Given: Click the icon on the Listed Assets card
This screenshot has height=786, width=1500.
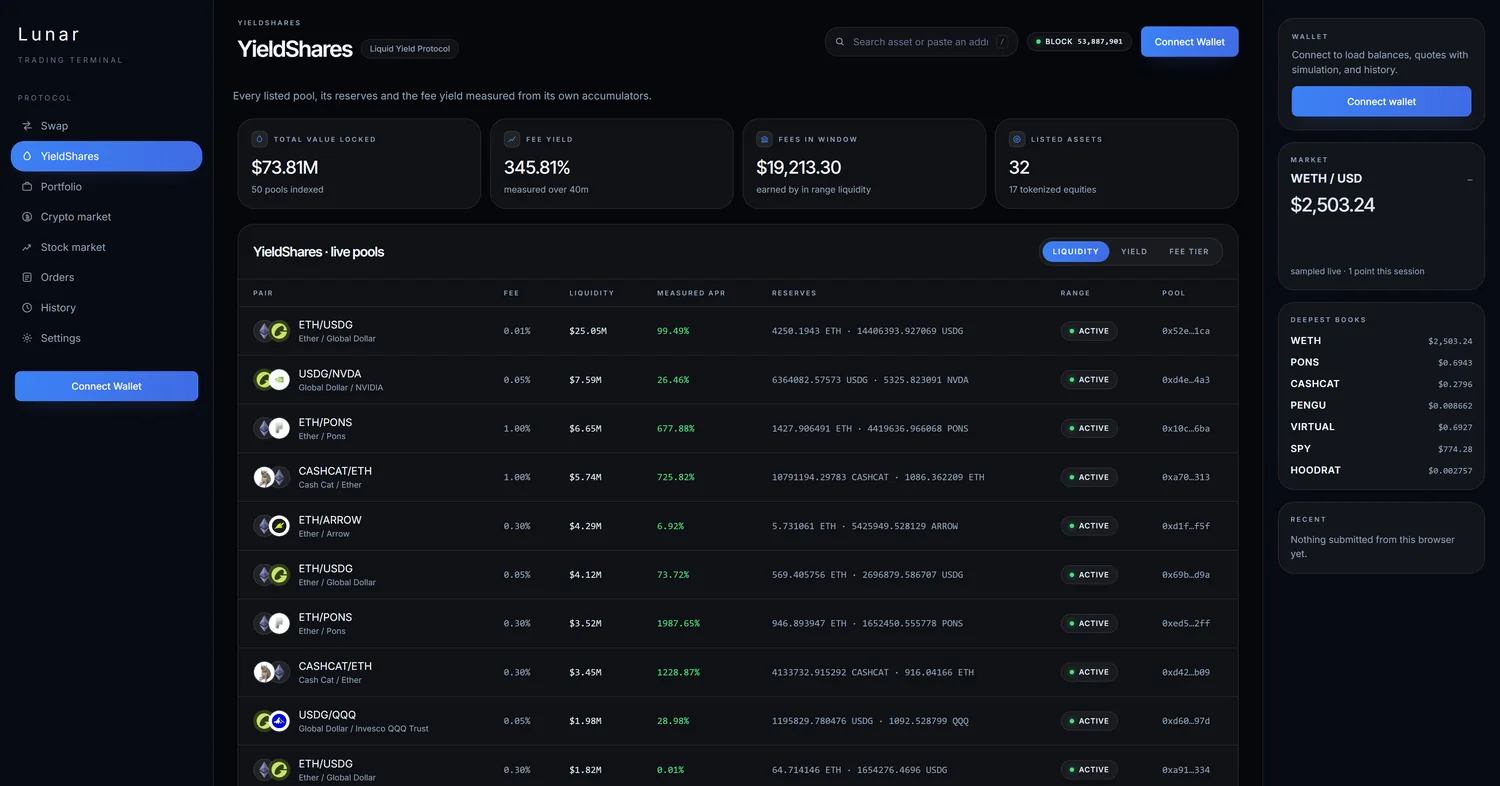Looking at the screenshot, I should (x=1017, y=139).
